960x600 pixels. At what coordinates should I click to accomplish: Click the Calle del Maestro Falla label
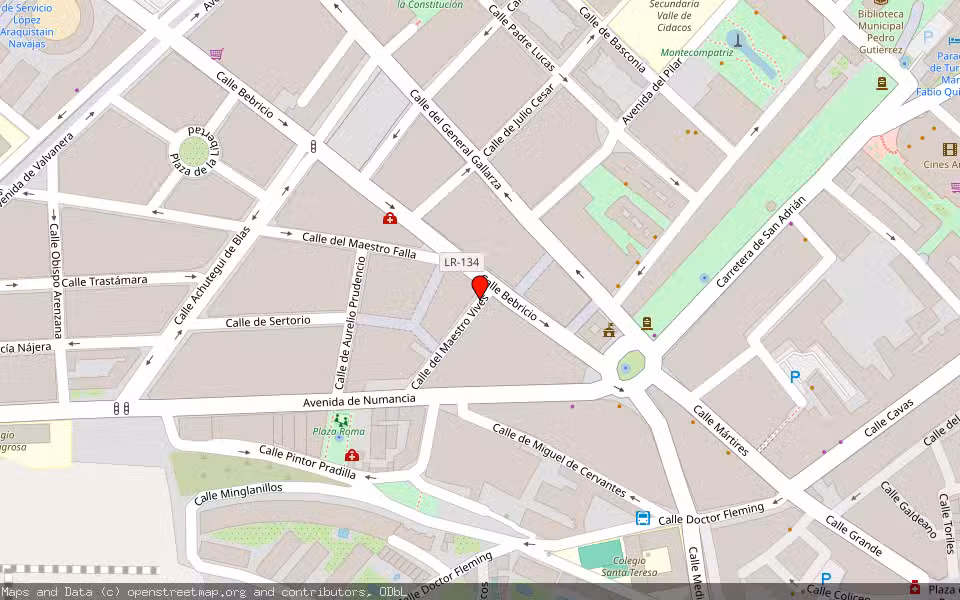[x=359, y=245]
